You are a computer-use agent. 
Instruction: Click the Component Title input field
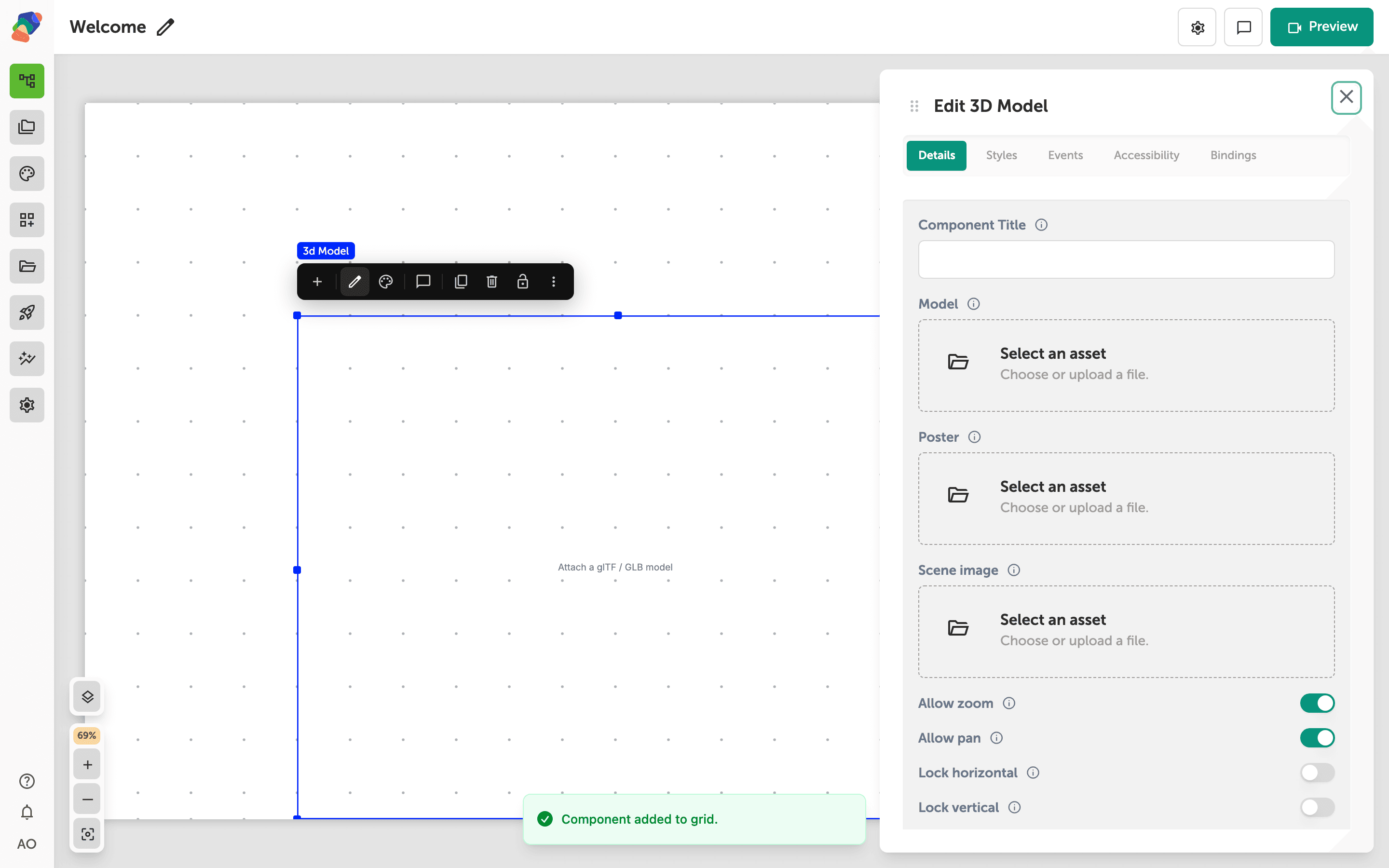coord(1126,259)
